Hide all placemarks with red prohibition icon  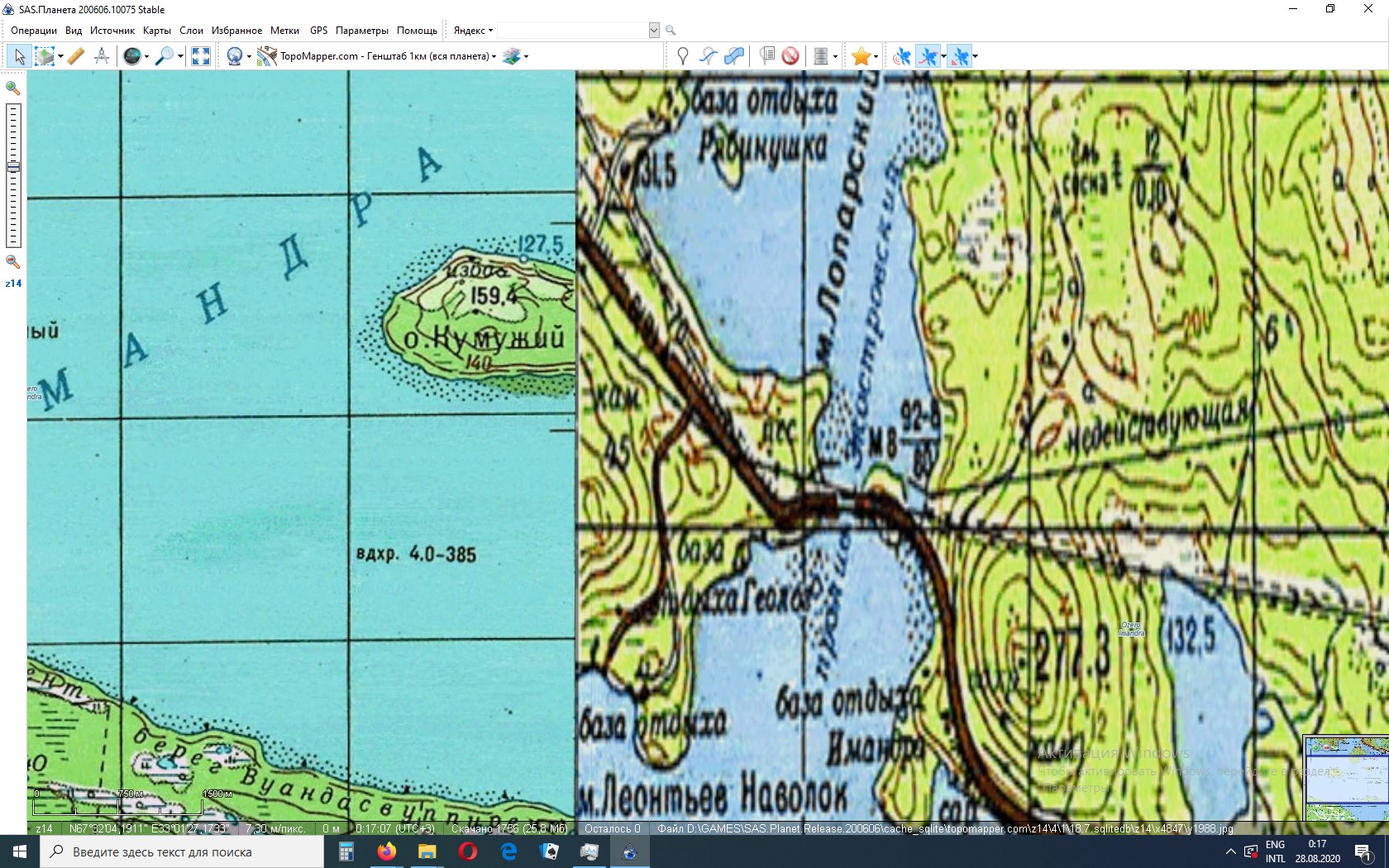coord(790,56)
